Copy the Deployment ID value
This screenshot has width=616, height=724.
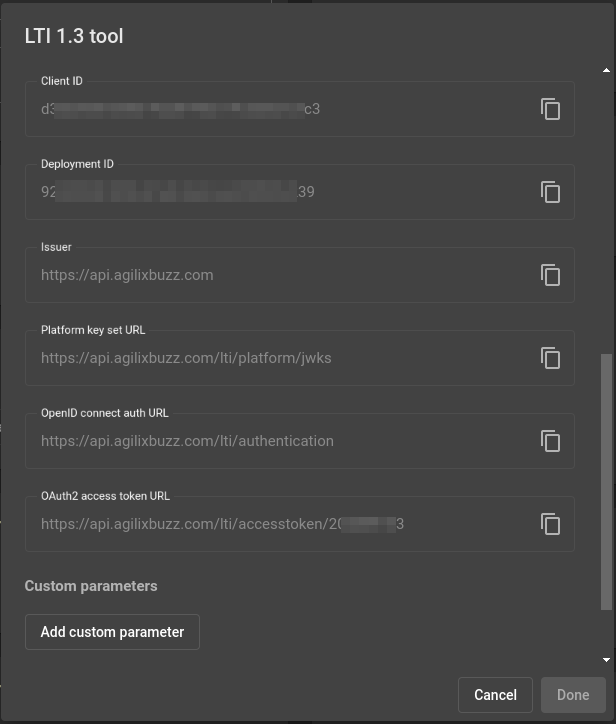point(550,192)
